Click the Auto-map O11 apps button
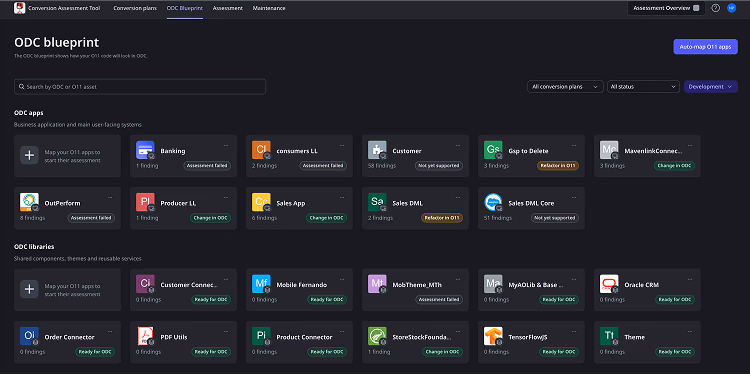Image resolution: width=750 pixels, height=375 pixels. [x=706, y=47]
